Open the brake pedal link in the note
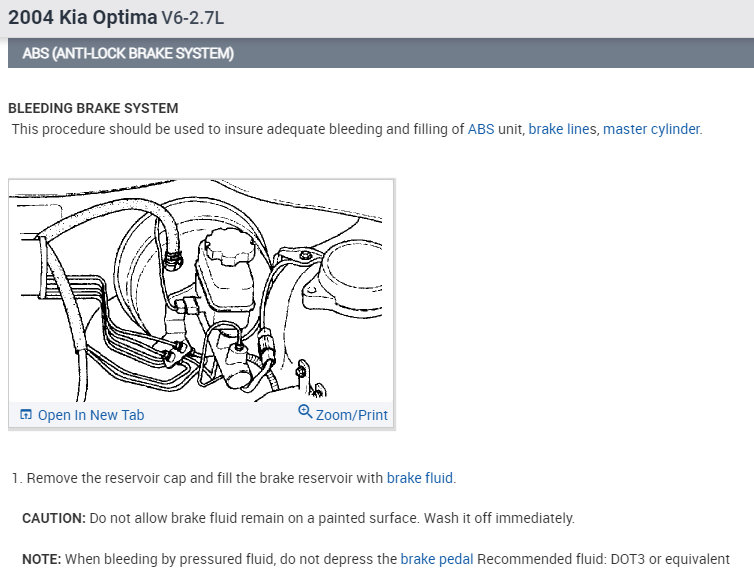 437,559
